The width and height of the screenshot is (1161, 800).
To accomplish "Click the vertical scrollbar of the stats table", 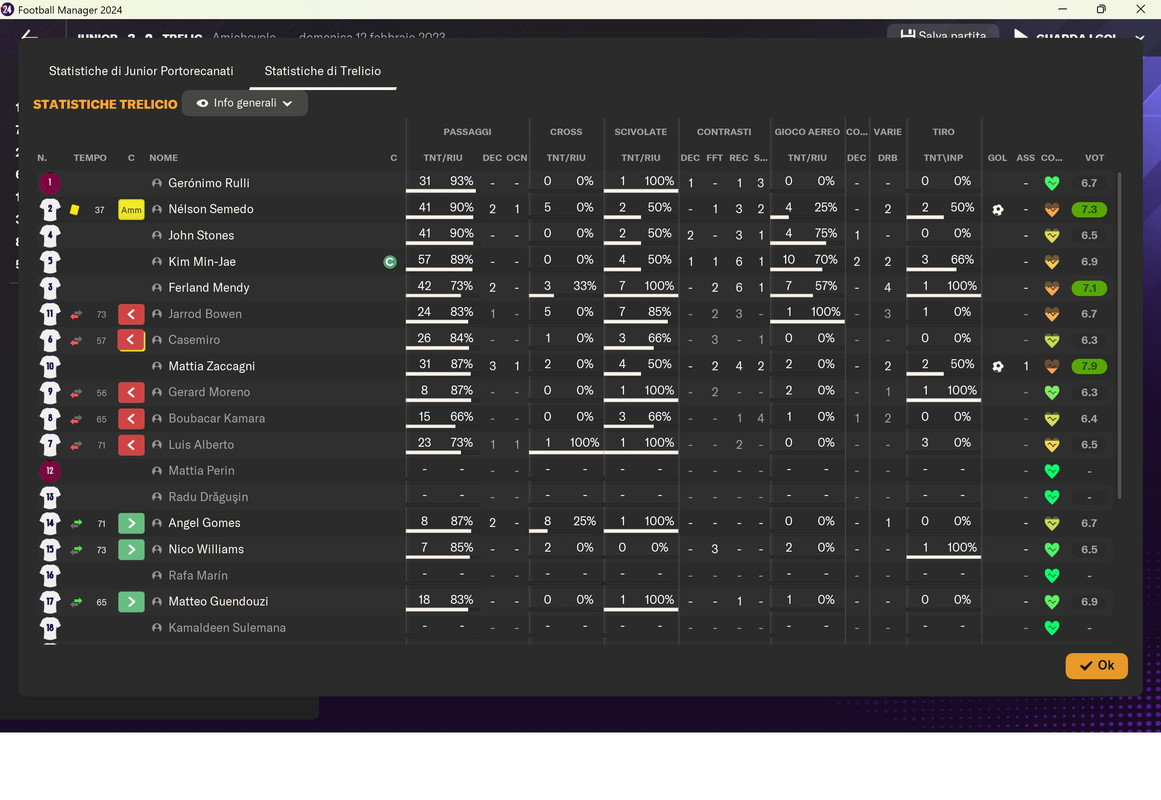I will 1119,335.
